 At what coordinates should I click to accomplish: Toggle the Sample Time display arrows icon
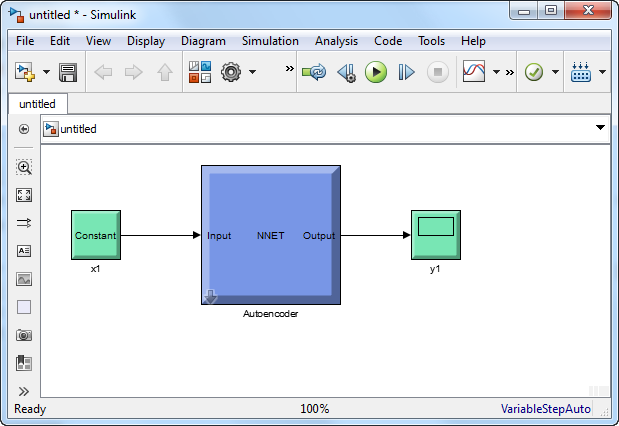24,223
